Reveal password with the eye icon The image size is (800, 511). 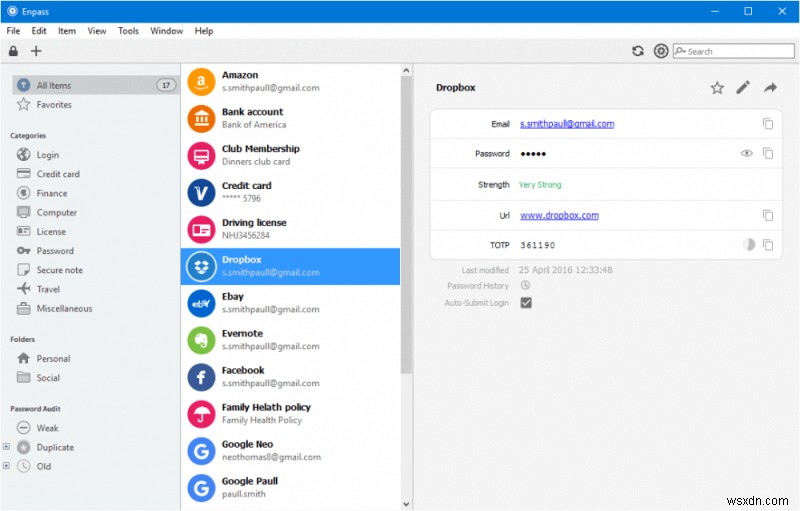(x=746, y=153)
